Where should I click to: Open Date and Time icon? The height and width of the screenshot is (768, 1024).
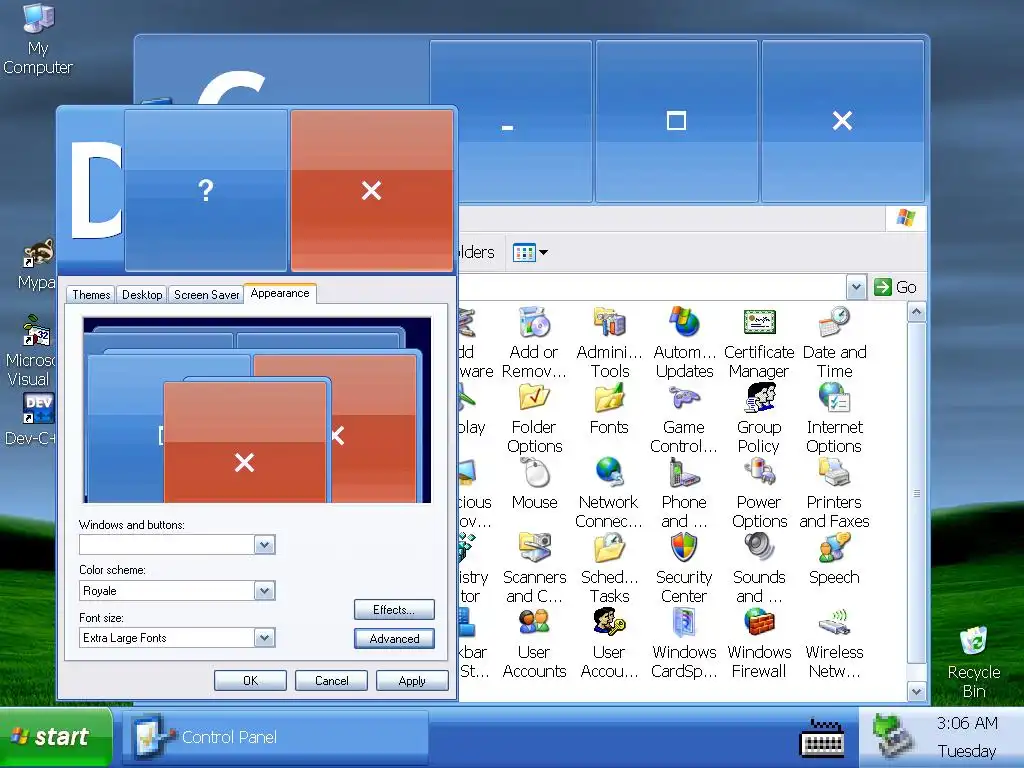[x=835, y=323]
